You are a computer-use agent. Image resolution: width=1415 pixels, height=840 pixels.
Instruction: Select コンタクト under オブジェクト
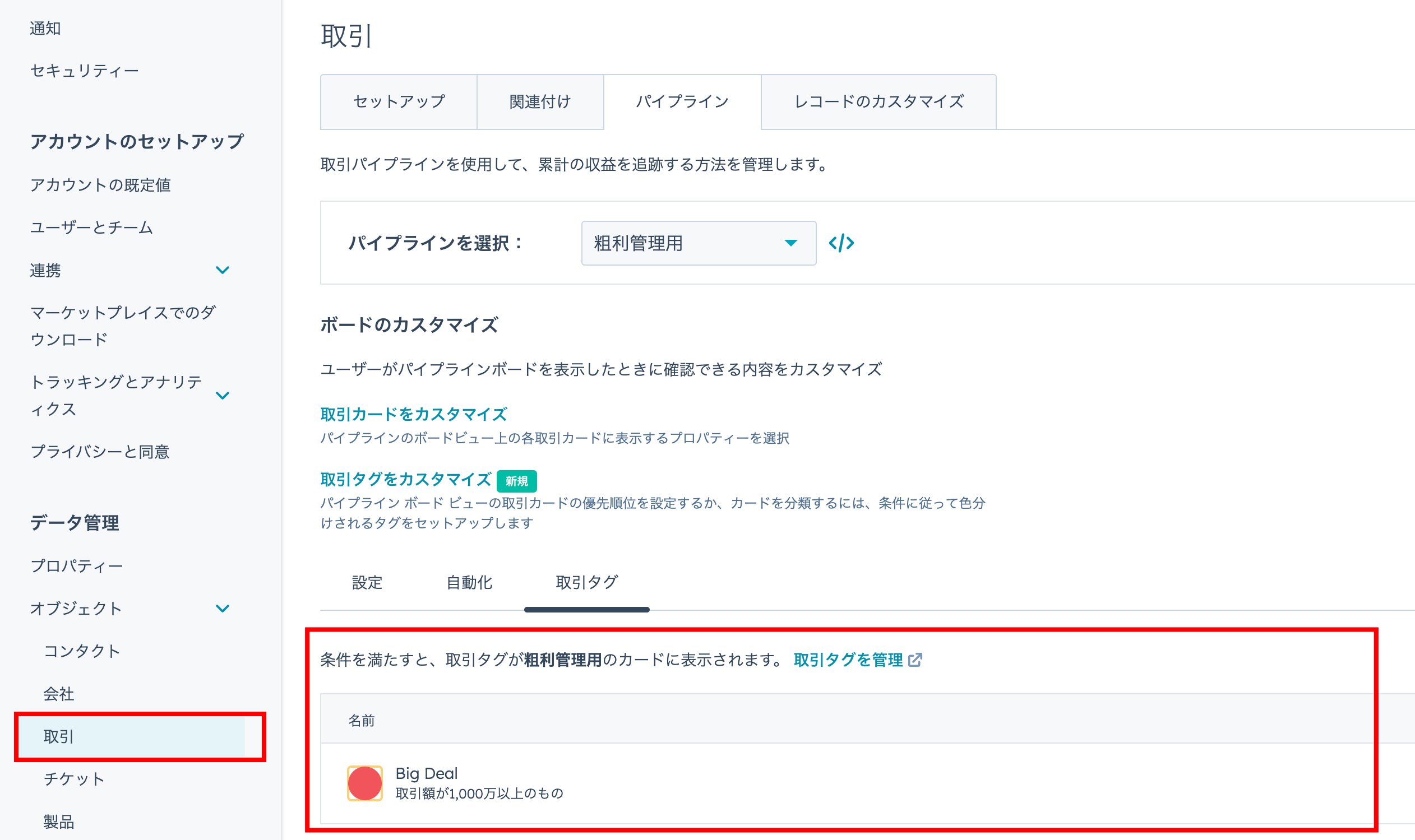pyautogui.click(x=82, y=651)
